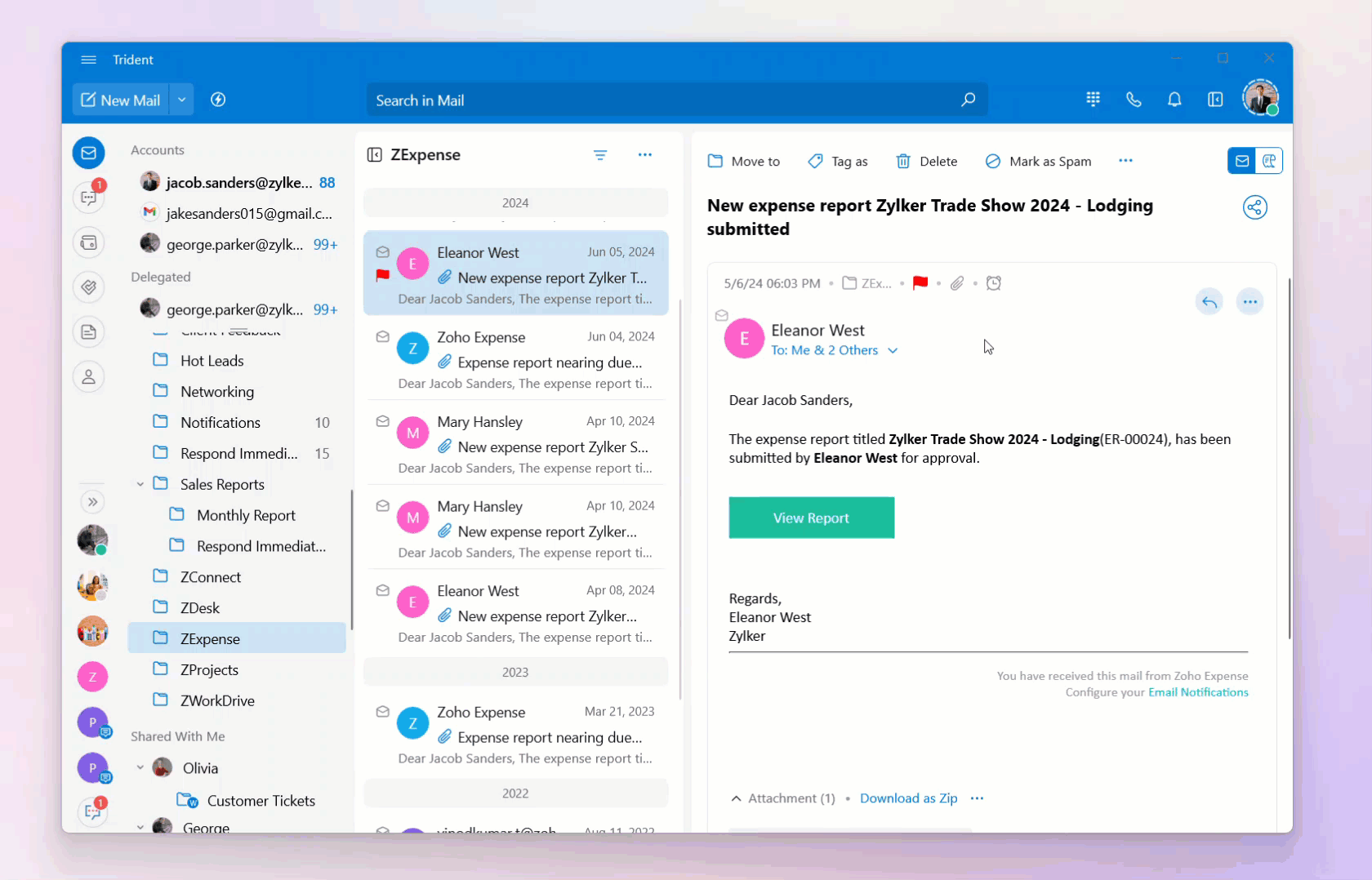
Task: Open more options next to Download as Zip
Action: pos(978,798)
